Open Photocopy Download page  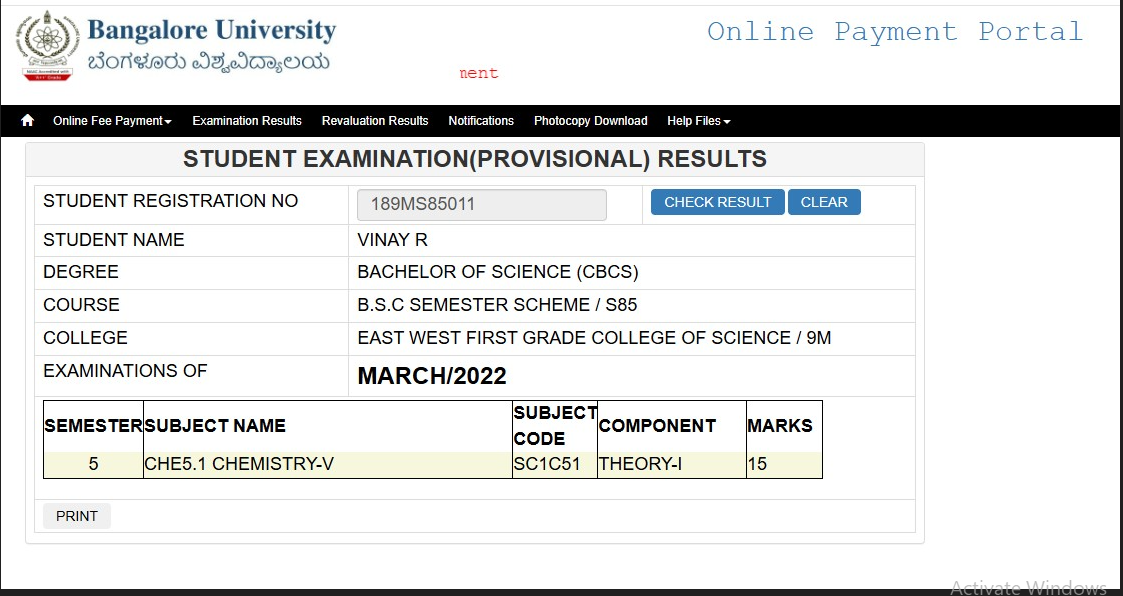pyautogui.click(x=591, y=121)
